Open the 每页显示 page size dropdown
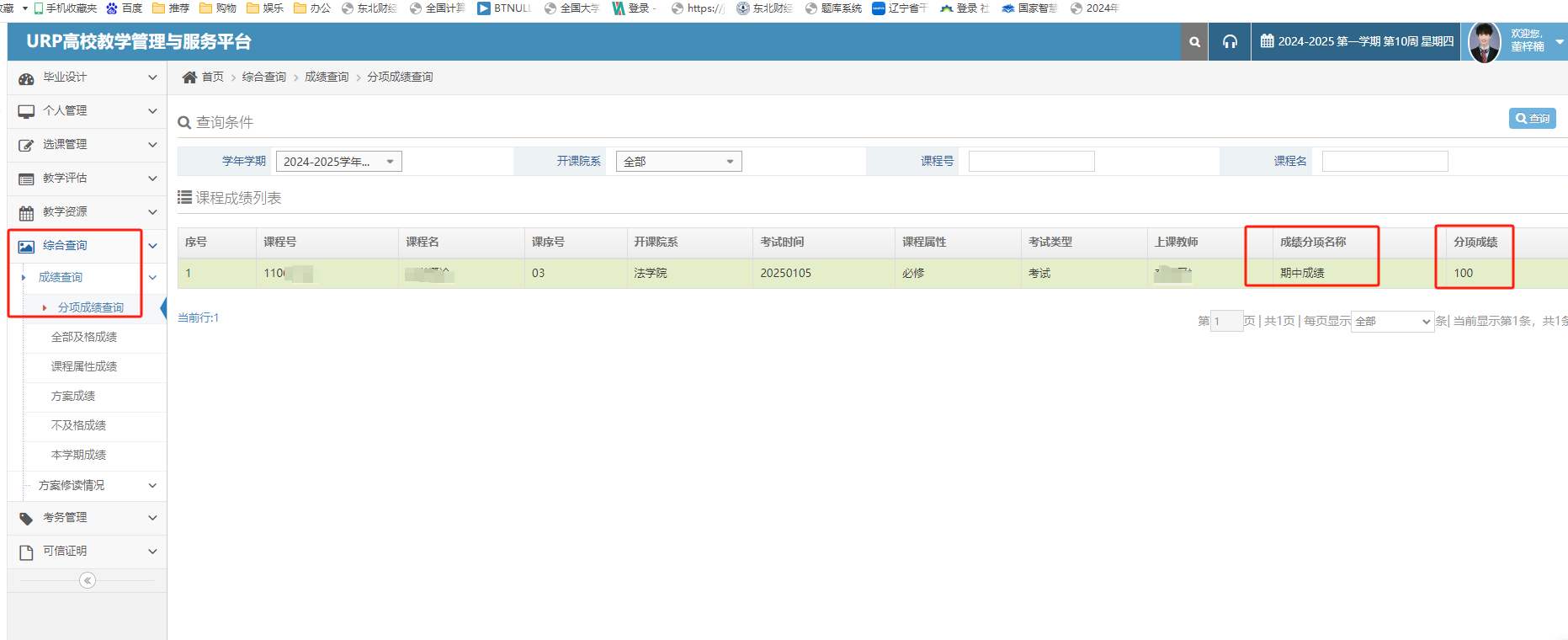This screenshot has width=1568, height=640. (x=1392, y=321)
